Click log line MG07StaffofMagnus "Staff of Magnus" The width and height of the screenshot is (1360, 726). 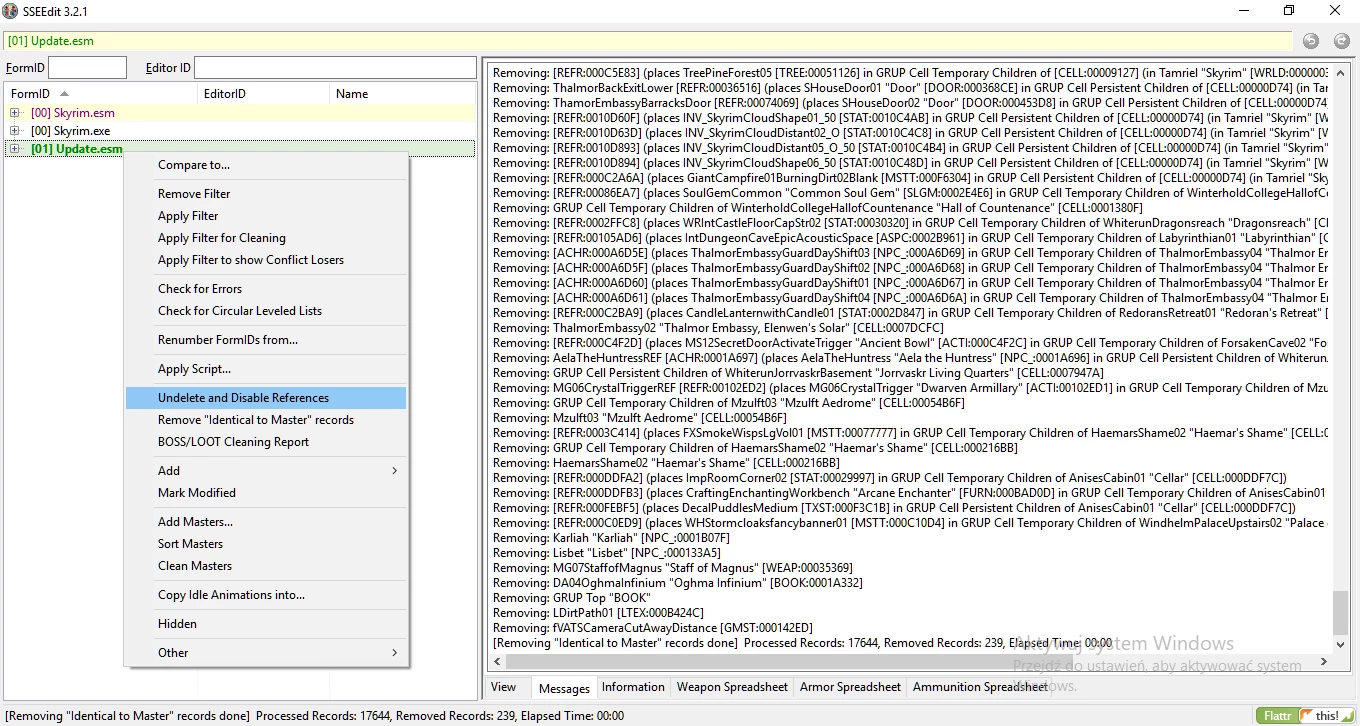[x=673, y=567]
